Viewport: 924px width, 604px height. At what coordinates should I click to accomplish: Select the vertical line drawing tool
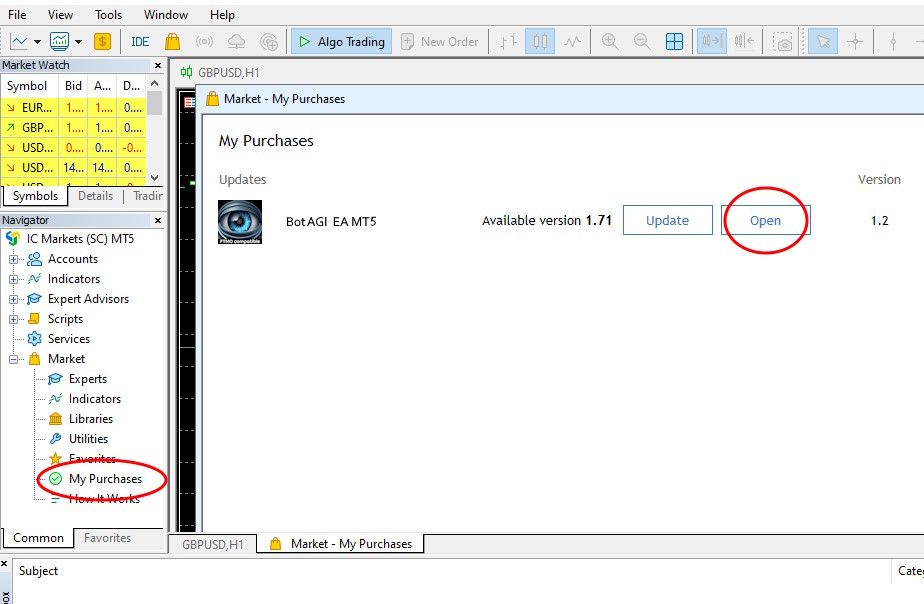click(x=893, y=42)
